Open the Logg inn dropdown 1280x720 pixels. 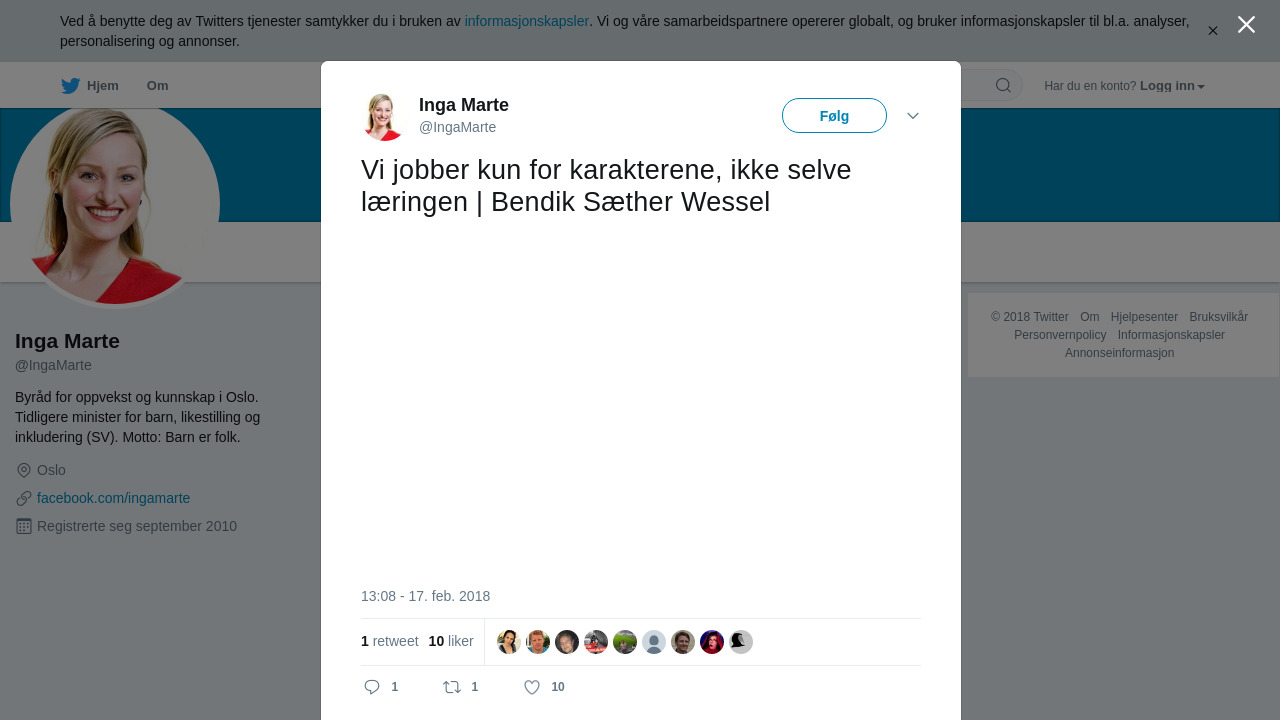[x=1172, y=86]
